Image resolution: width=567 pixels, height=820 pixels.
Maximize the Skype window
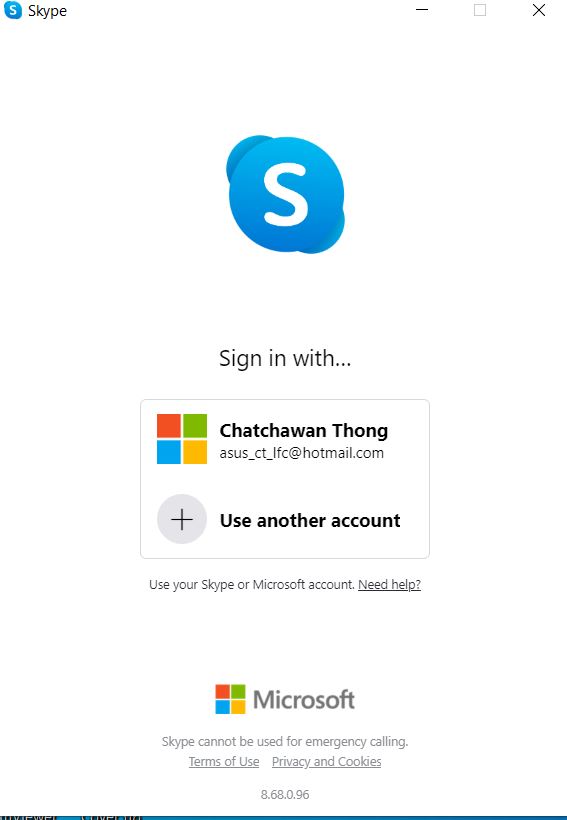(x=480, y=10)
